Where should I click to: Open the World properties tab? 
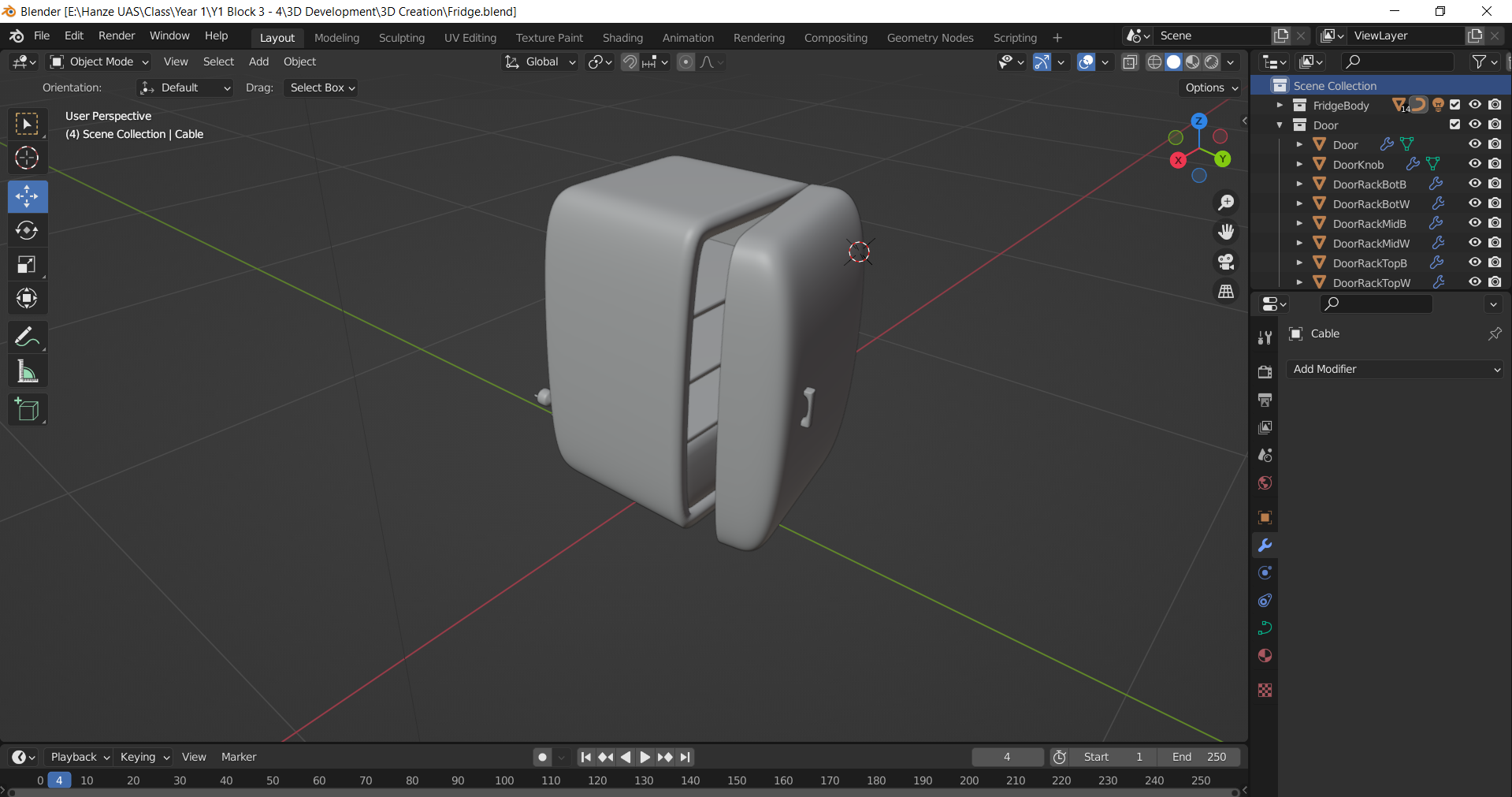click(1265, 482)
